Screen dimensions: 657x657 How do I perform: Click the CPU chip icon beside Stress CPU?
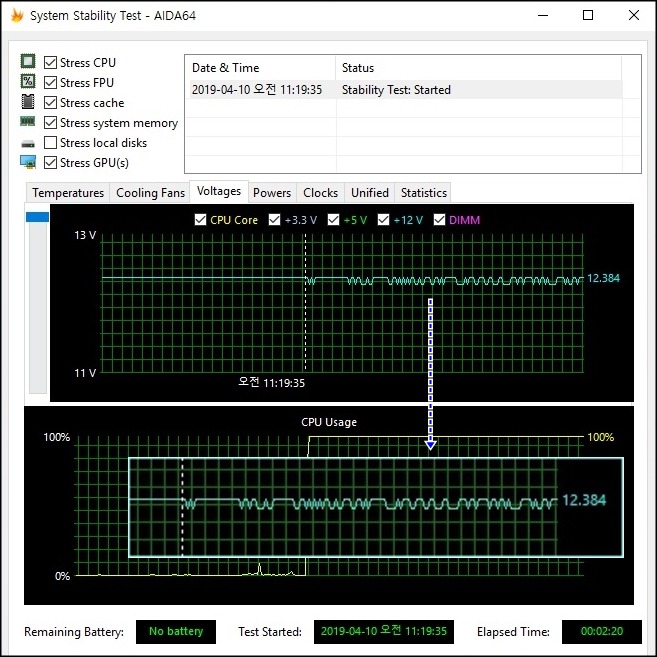[x=28, y=62]
